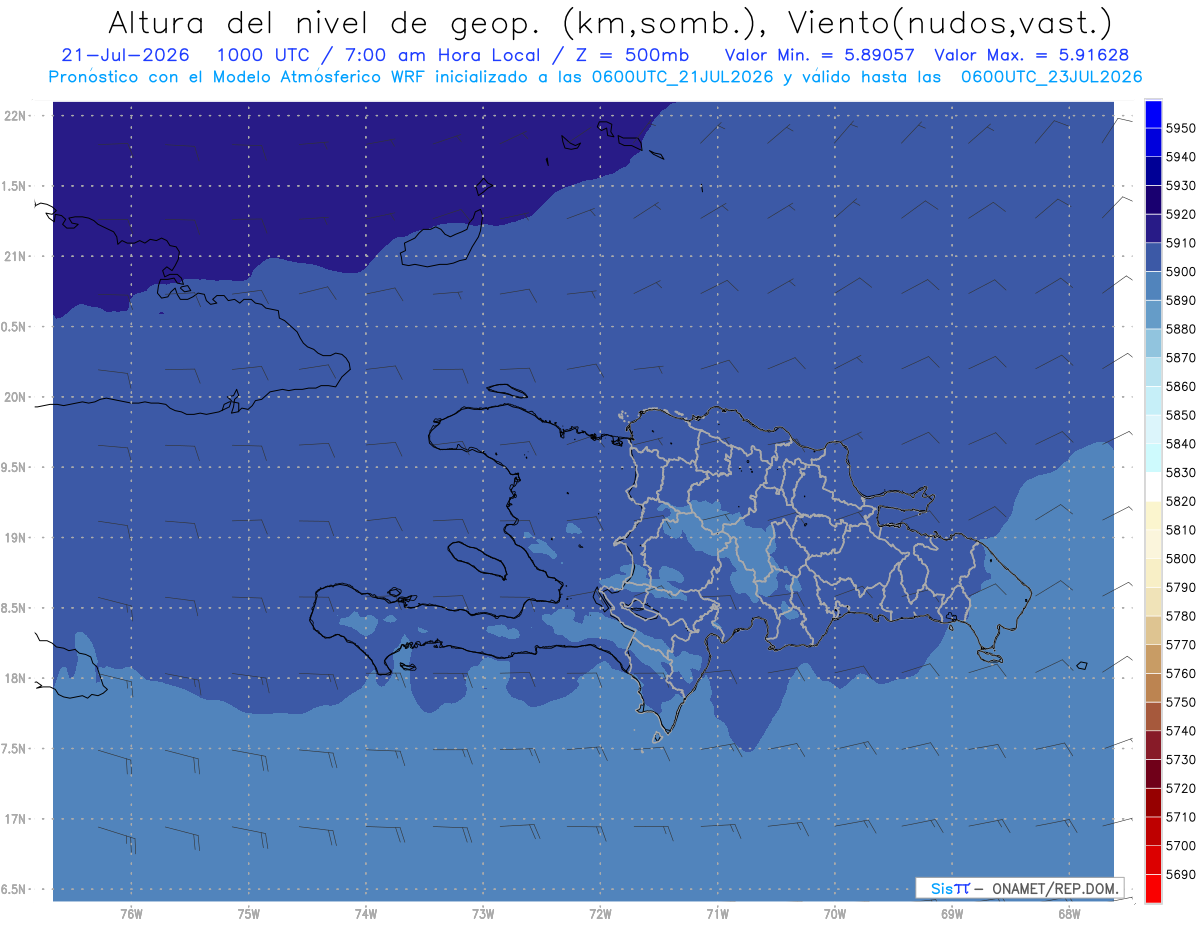Click the "74W" longitude axis label
This screenshot has height=927, width=1200.
[x=366, y=914]
